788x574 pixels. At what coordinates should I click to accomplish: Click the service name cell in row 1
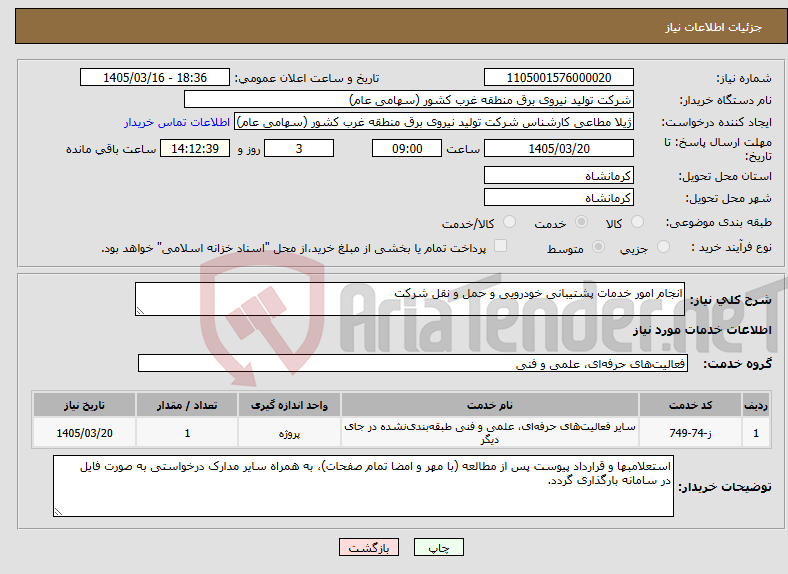pyautogui.click(x=489, y=433)
